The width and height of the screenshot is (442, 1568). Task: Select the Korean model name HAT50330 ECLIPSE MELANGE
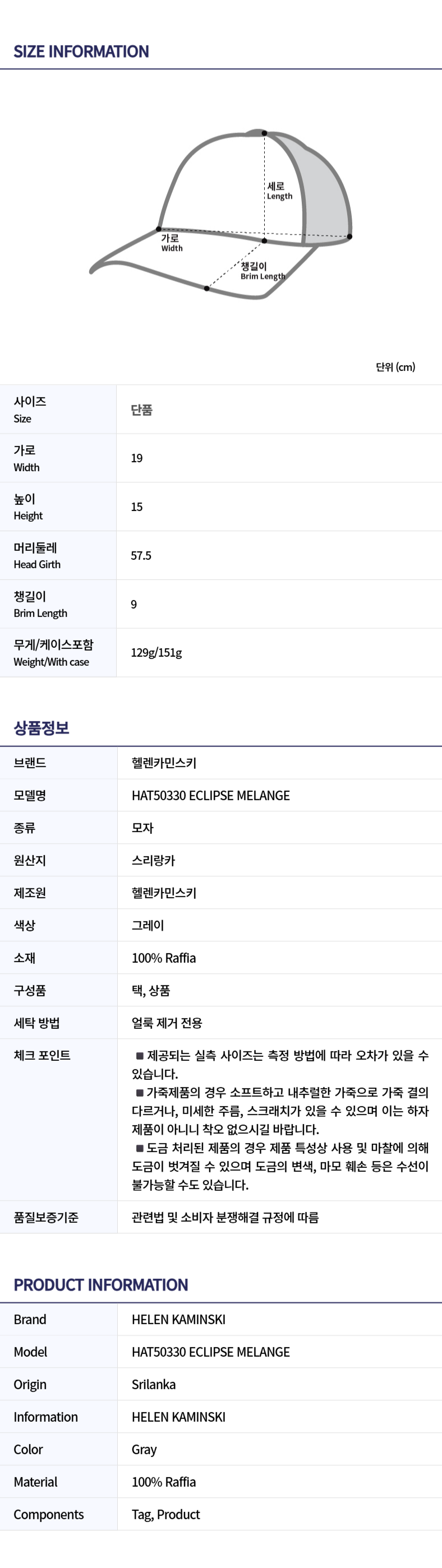[210, 796]
